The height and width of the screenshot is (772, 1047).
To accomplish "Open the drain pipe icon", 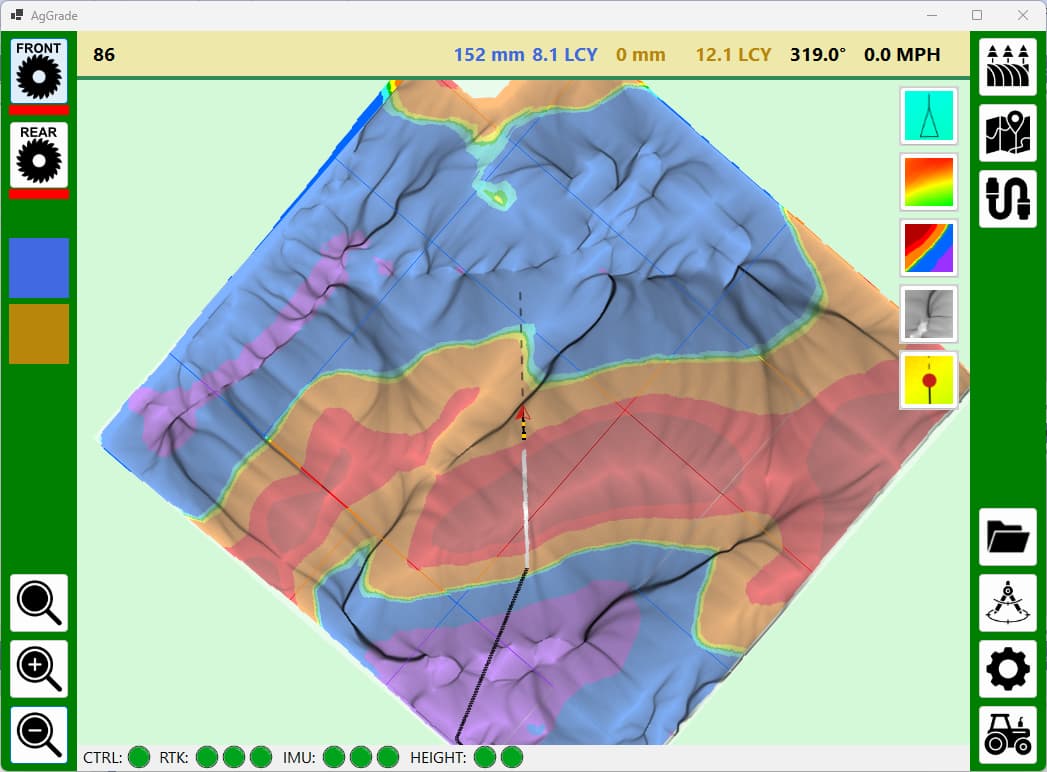I will [1007, 199].
